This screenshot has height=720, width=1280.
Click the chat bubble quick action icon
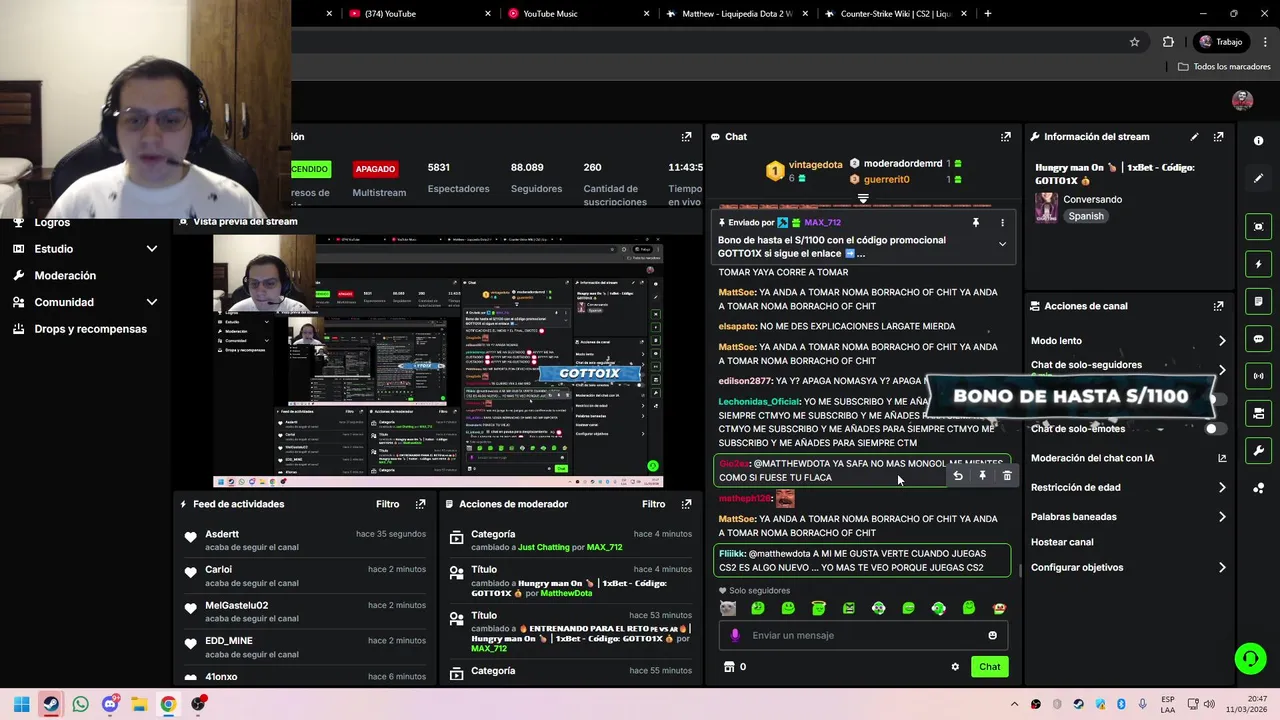(x=1258, y=339)
